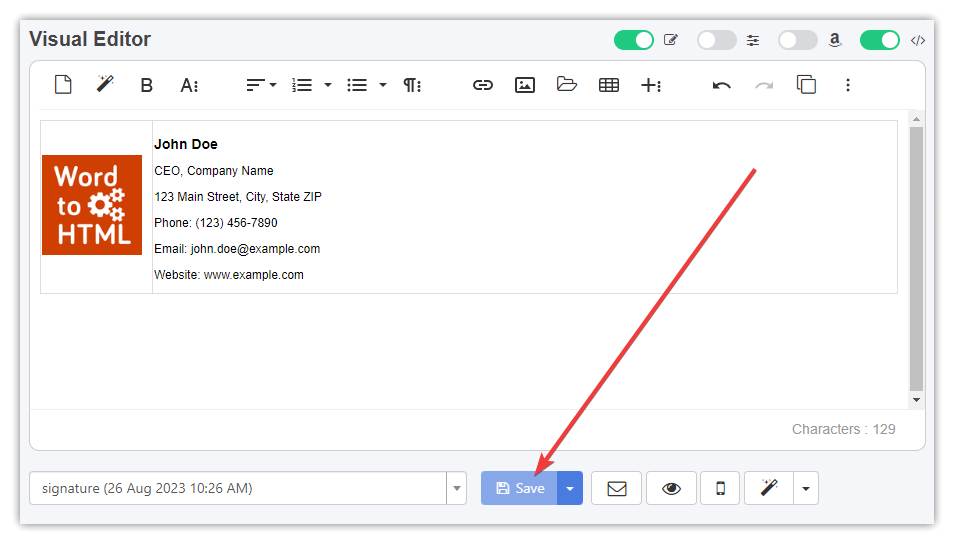This screenshot has width=954, height=544.
Task: Insert a hyperlink with link icon
Action: (x=482, y=85)
